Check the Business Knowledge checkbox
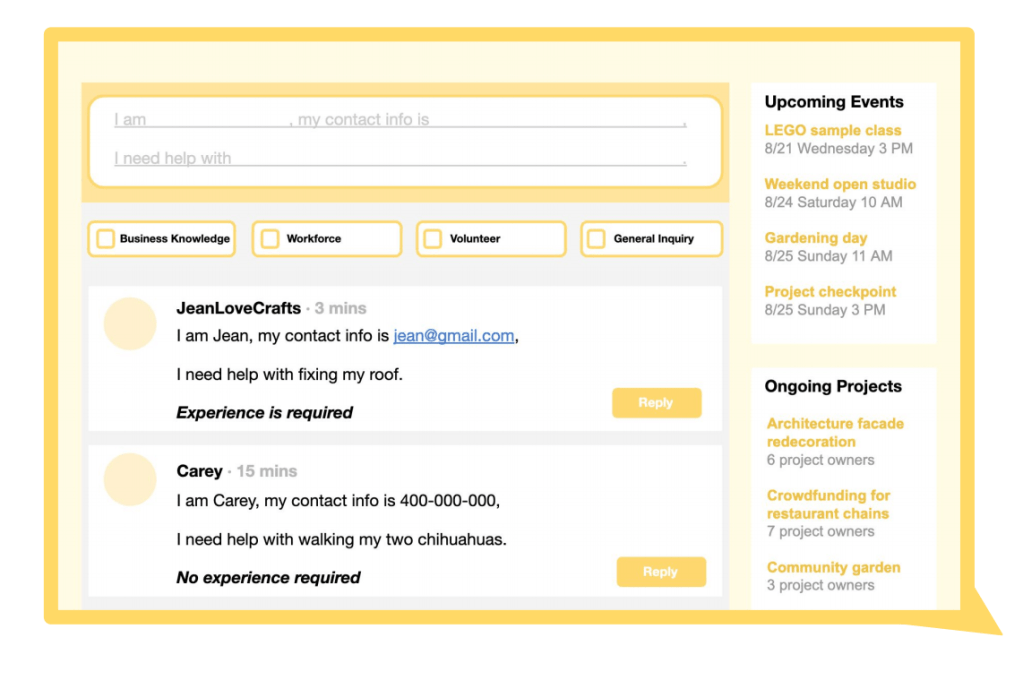This screenshot has width=1023, height=689. coord(105,239)
